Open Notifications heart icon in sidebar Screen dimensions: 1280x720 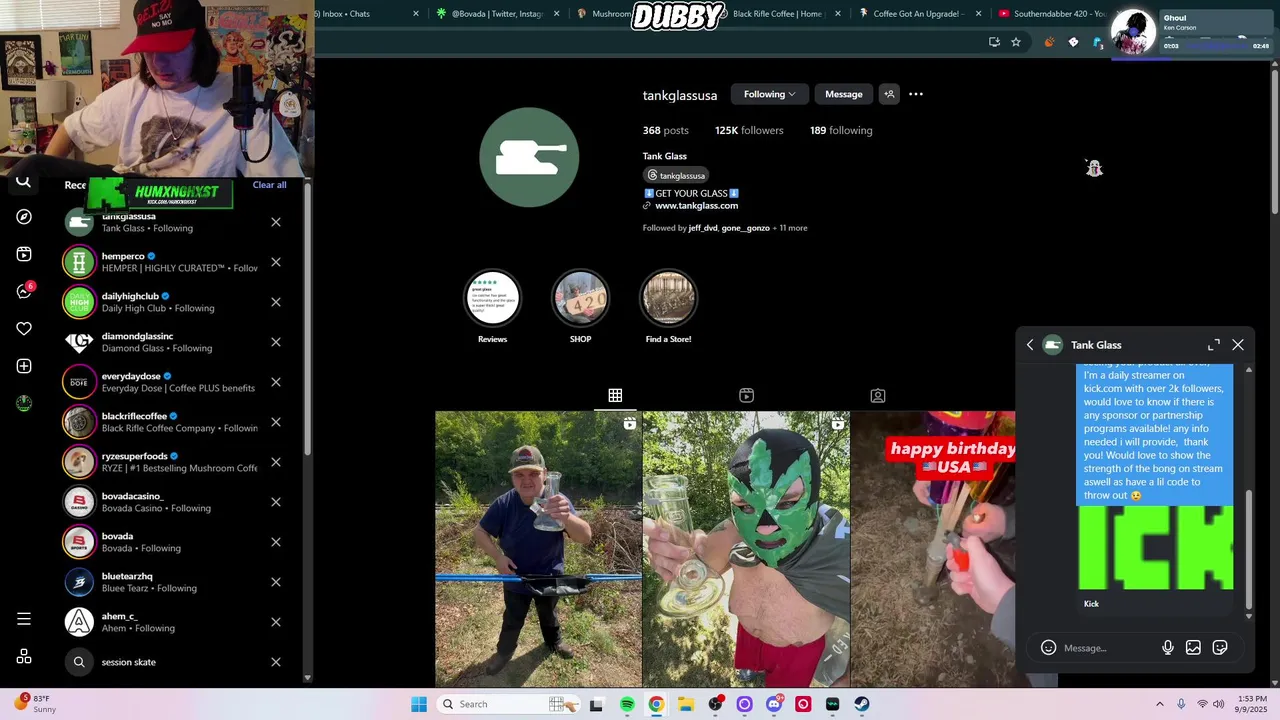click(x=24, y=328)
